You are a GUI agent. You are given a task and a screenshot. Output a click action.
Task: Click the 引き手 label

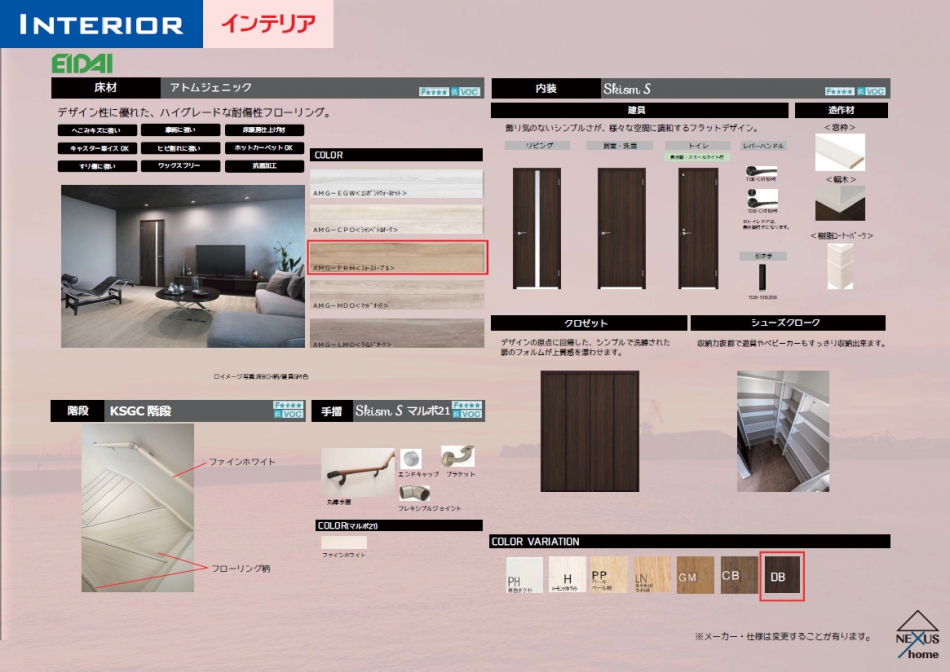click(x=763, y=256)
